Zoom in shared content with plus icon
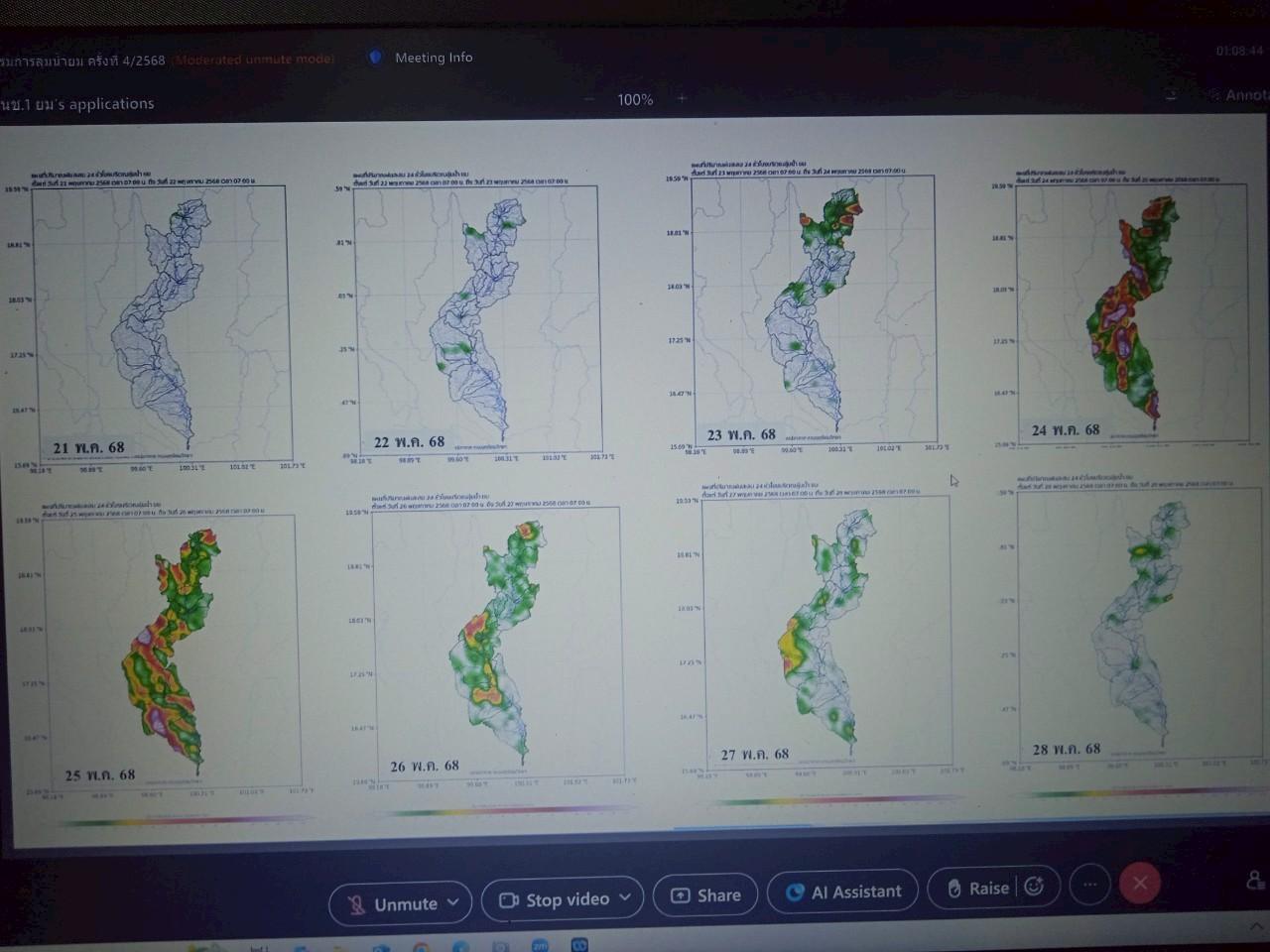Viewport: 1270px width, 952px height. [682, 98]
